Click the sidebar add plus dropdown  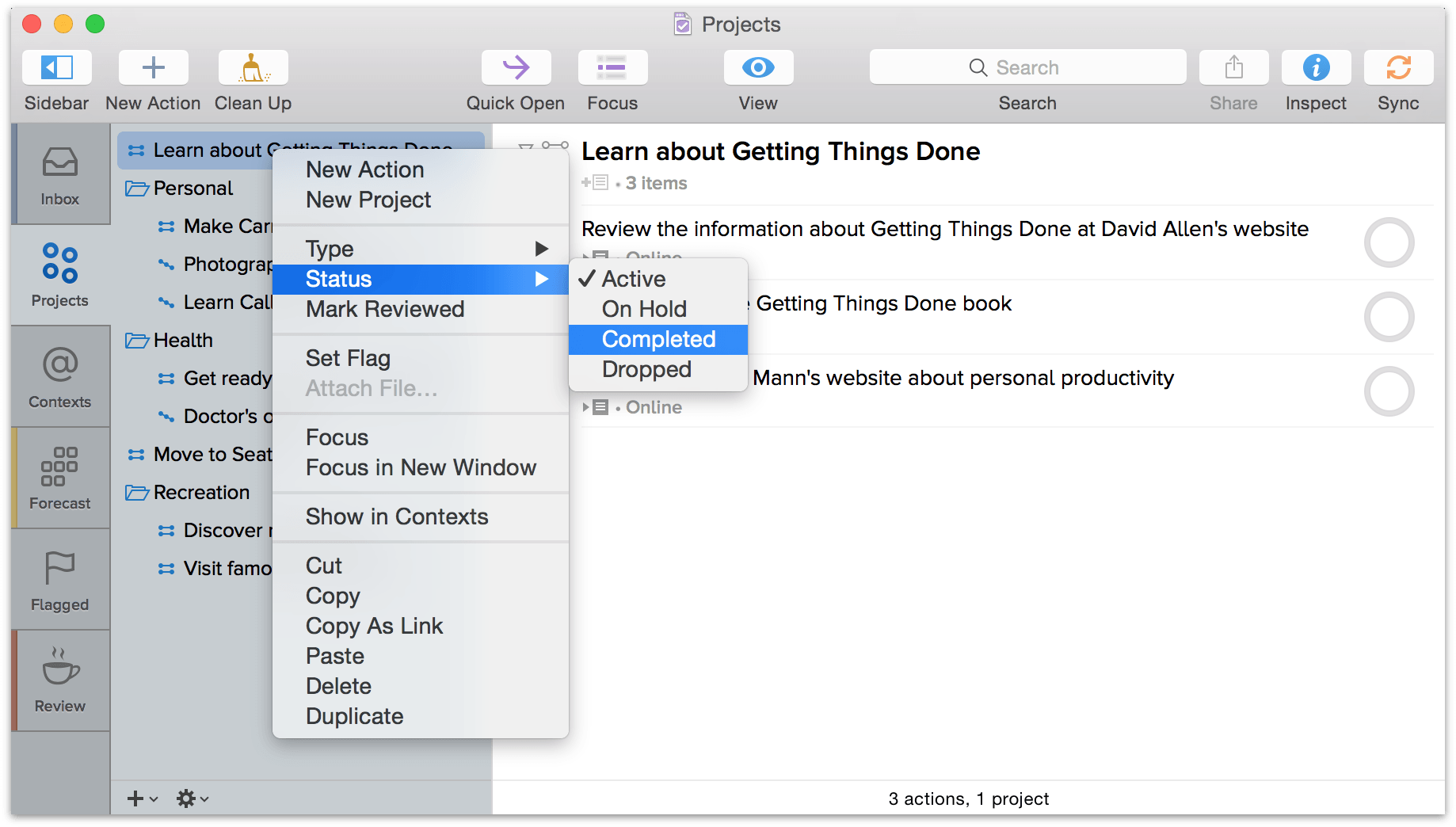coord(143,798)
